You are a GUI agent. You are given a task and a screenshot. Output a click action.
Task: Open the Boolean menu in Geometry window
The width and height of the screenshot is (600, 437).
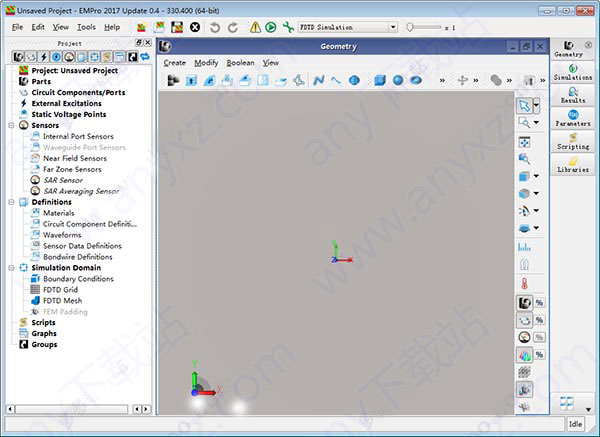[240, 63]
